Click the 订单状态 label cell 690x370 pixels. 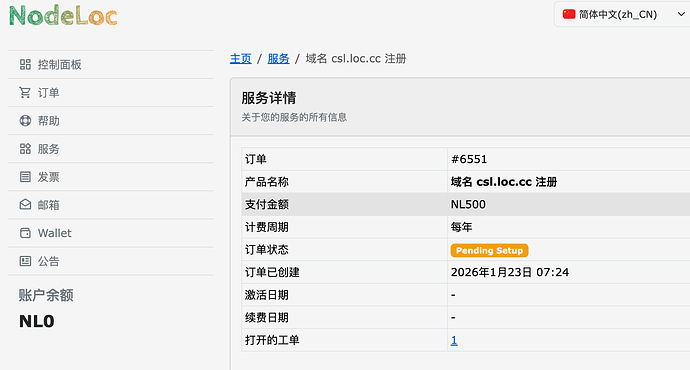point(345,250)
